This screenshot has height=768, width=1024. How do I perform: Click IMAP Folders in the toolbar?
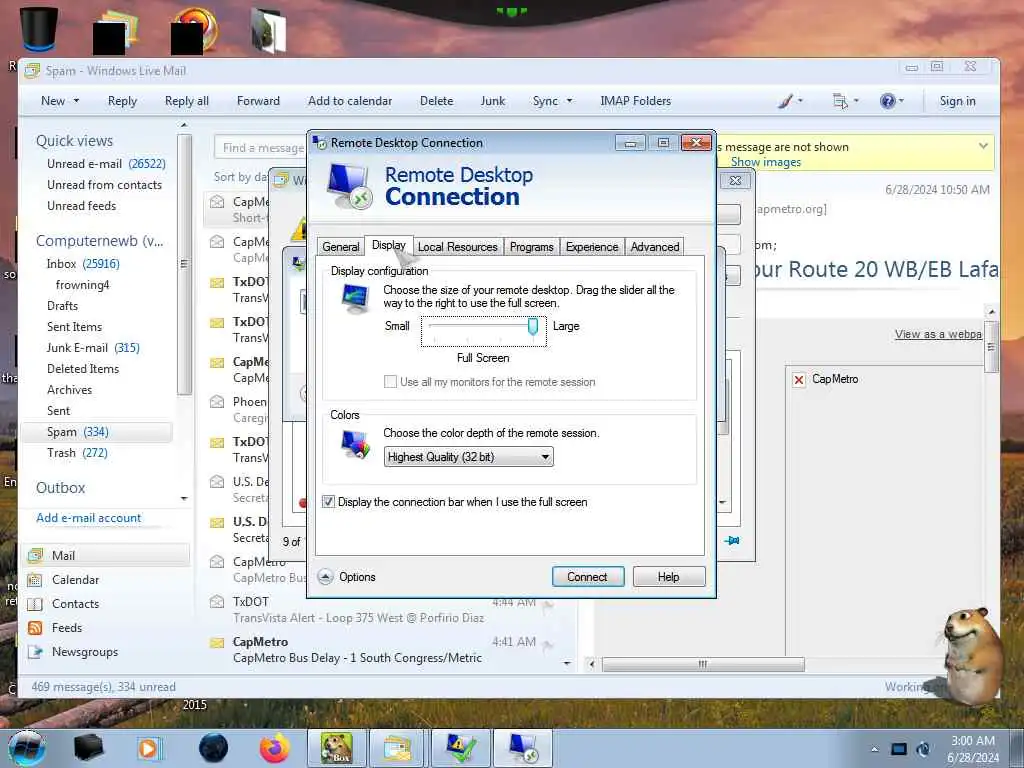(635, 101)
